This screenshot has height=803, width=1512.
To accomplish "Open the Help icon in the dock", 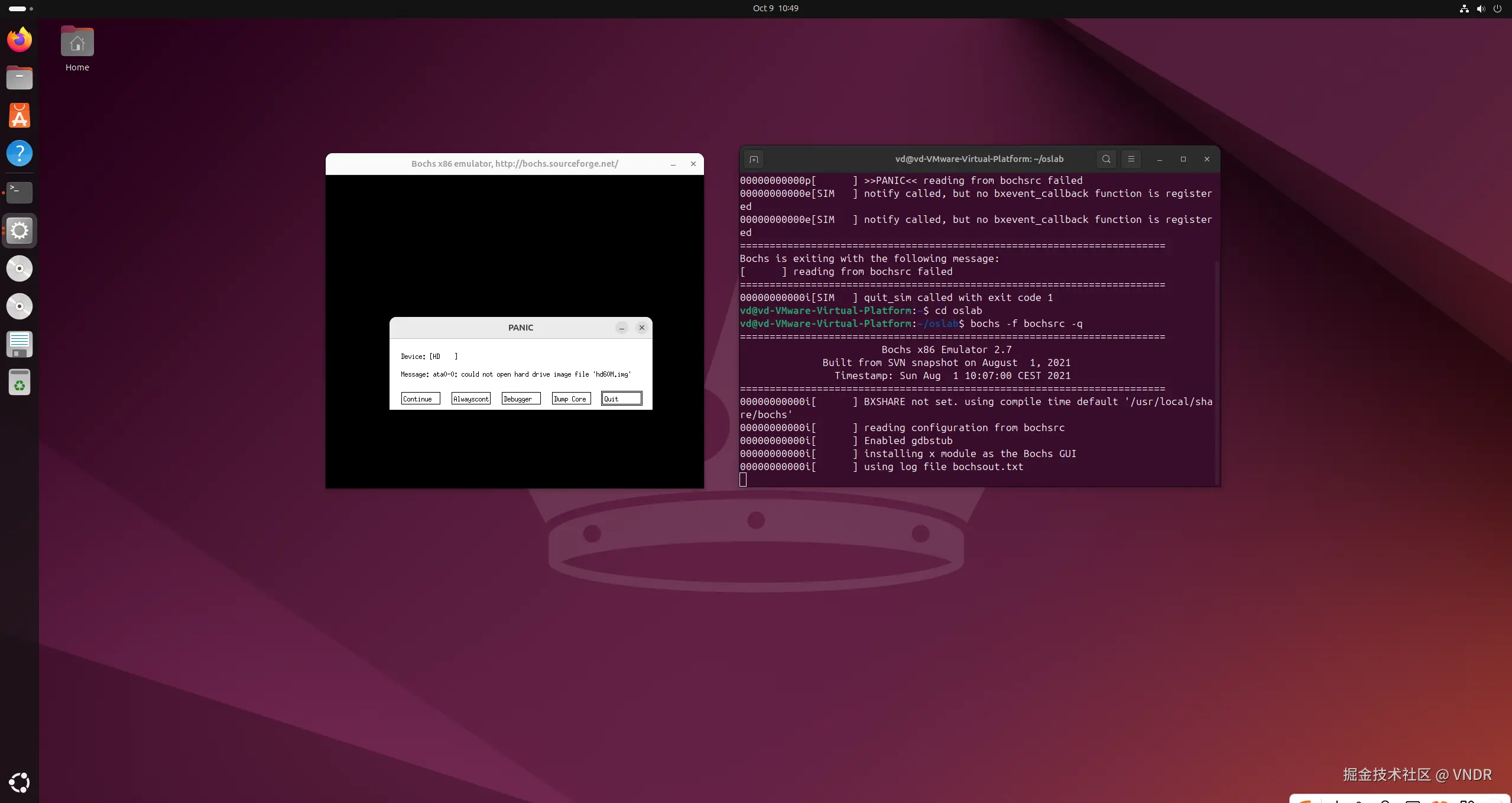I will [20, 153].
